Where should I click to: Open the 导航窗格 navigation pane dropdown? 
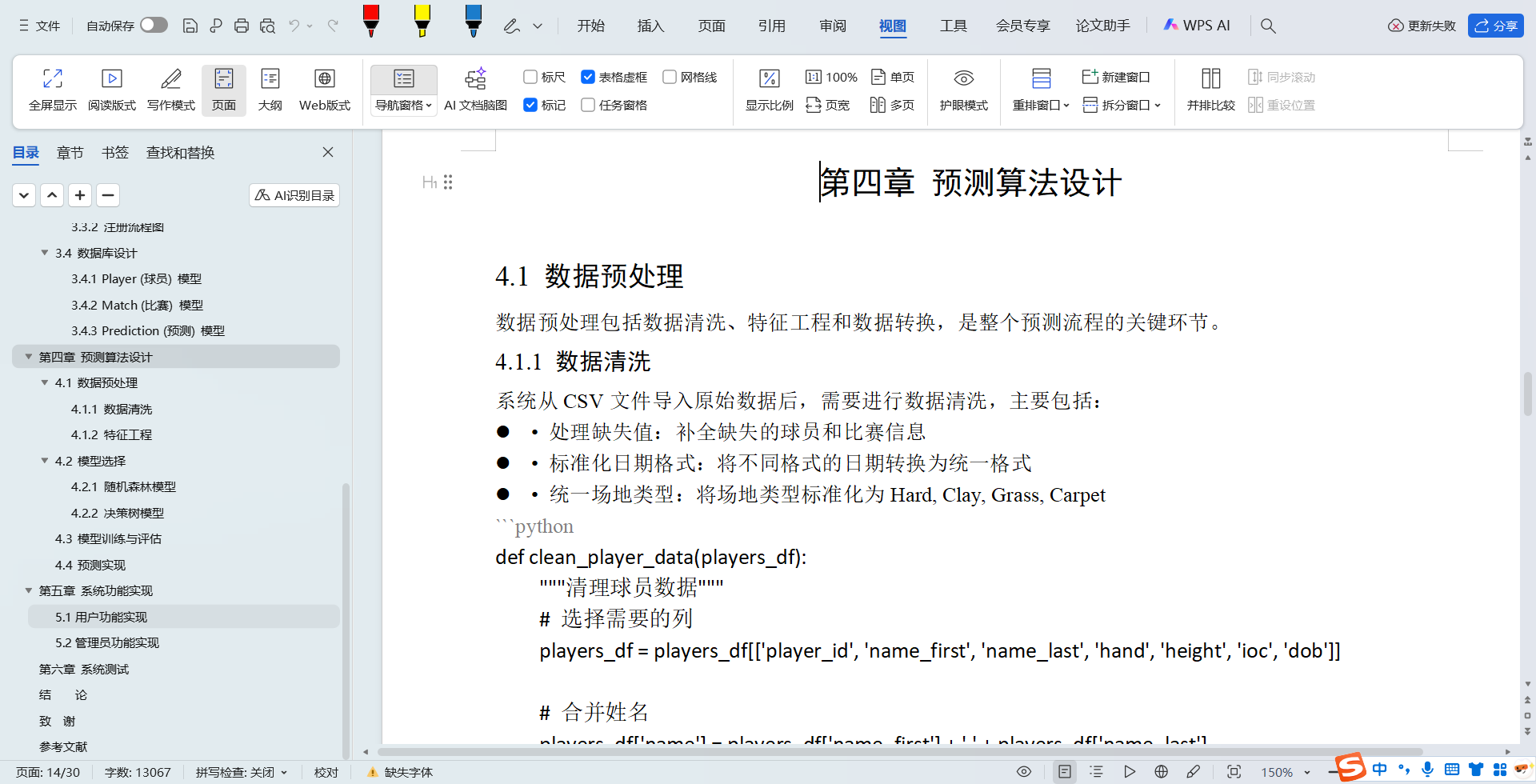(404, 105)
